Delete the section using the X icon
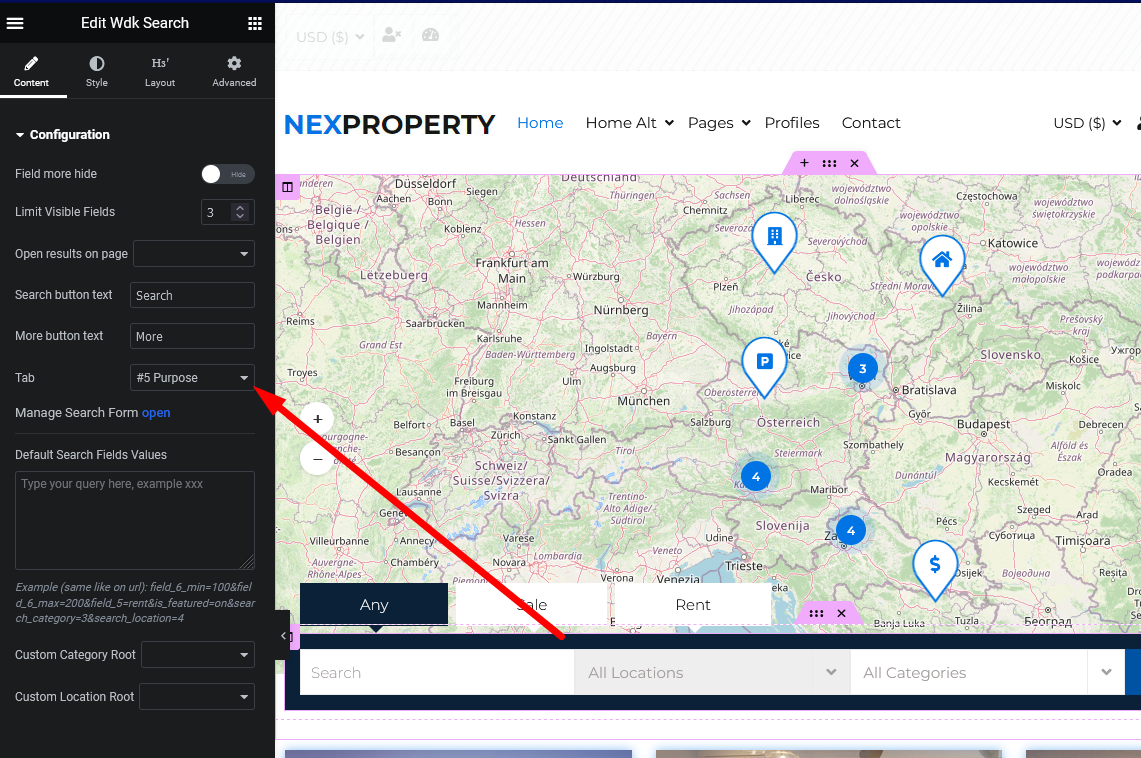 (854, 162)
